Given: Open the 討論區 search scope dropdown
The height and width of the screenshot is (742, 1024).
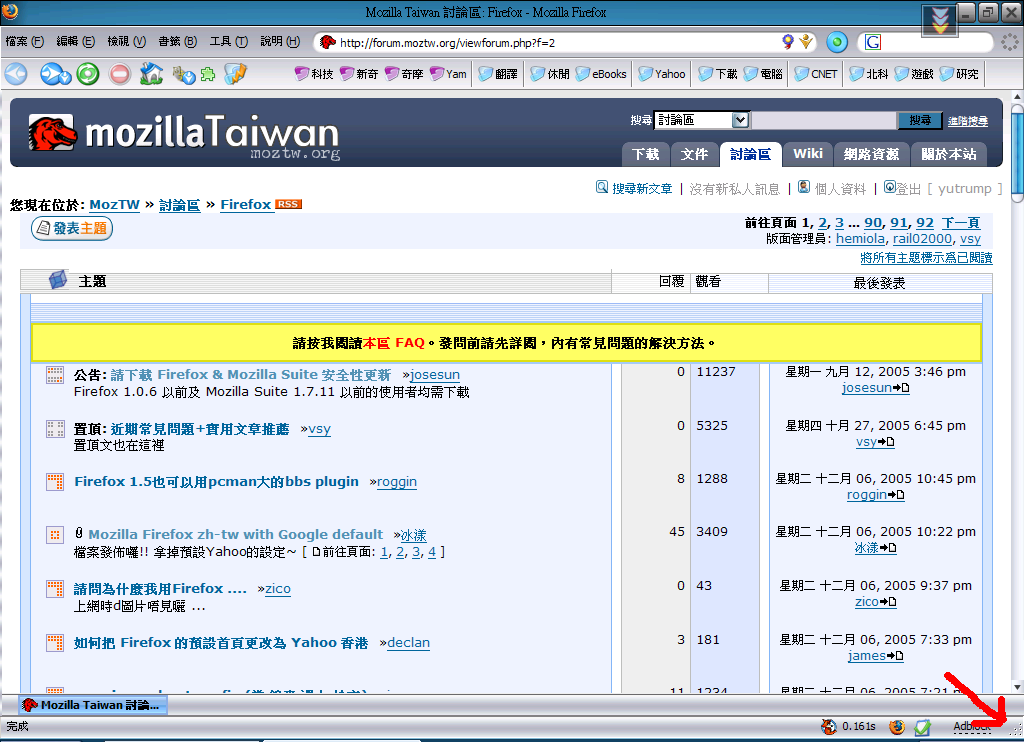Looking at the screenshot, I should pyautogui.click(x=740, y=120).
